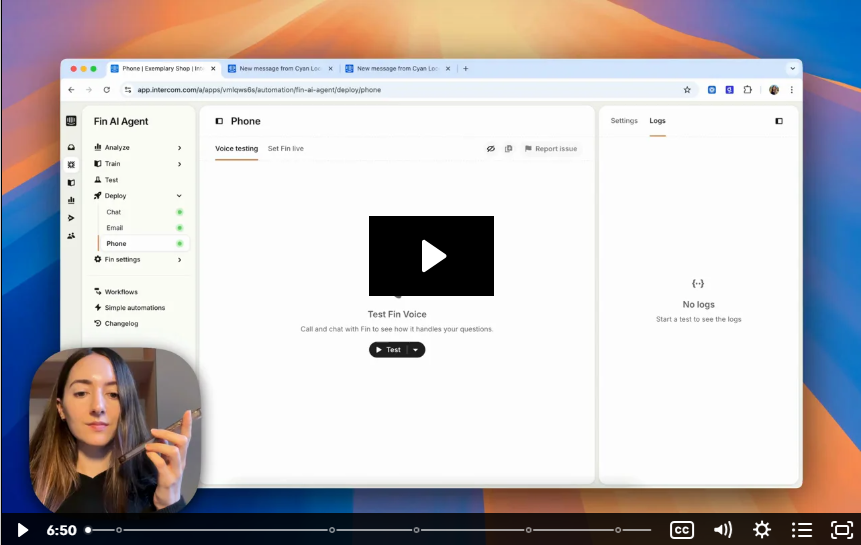Expand the Analyze section chevron

pos(179,148)
